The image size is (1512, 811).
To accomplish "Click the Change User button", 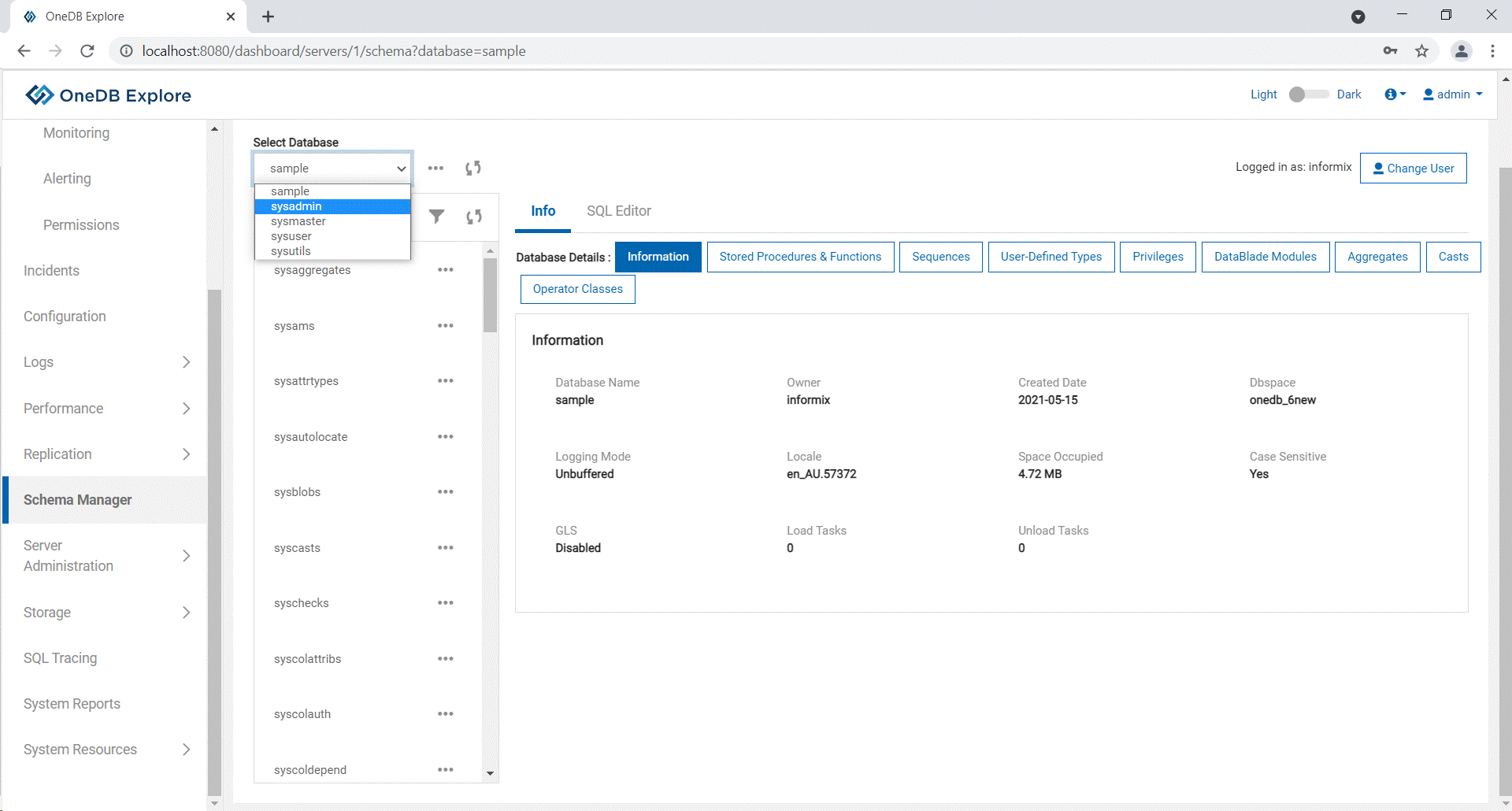I will coord(1413,168).
